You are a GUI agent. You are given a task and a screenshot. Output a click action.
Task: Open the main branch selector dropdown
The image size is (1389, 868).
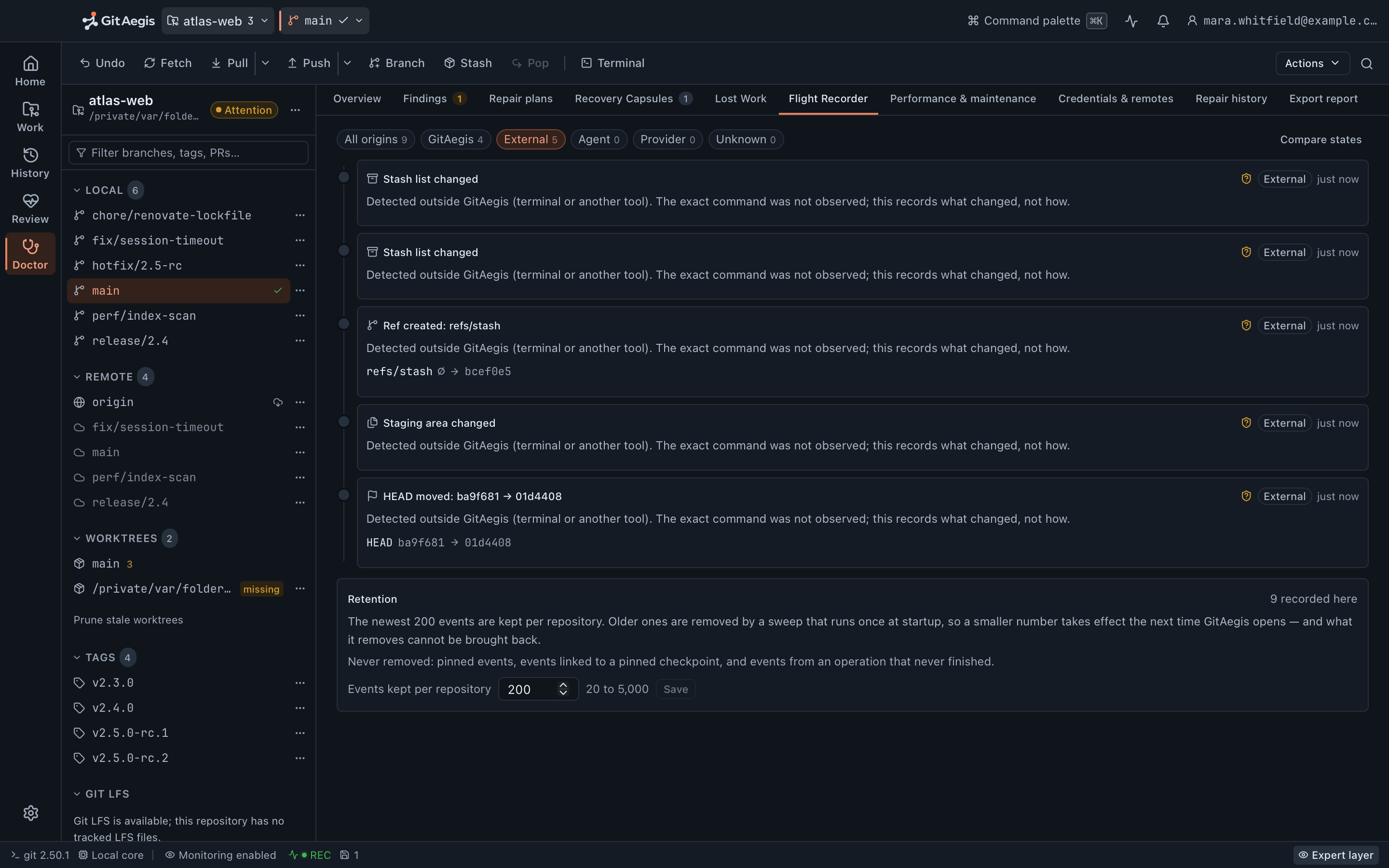click(x=325, y=21)
